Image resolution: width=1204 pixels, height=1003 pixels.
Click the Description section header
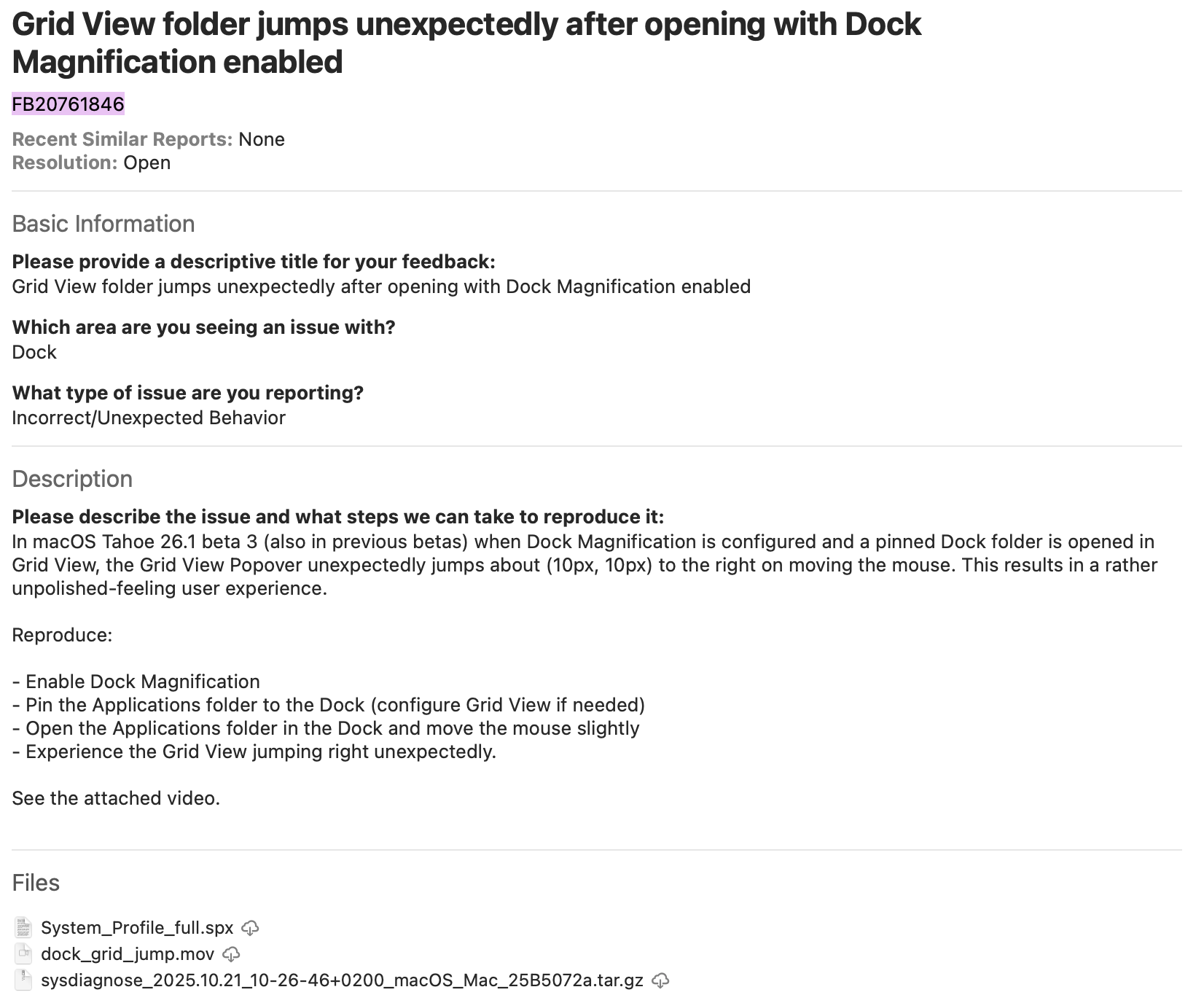click(72, 479)
